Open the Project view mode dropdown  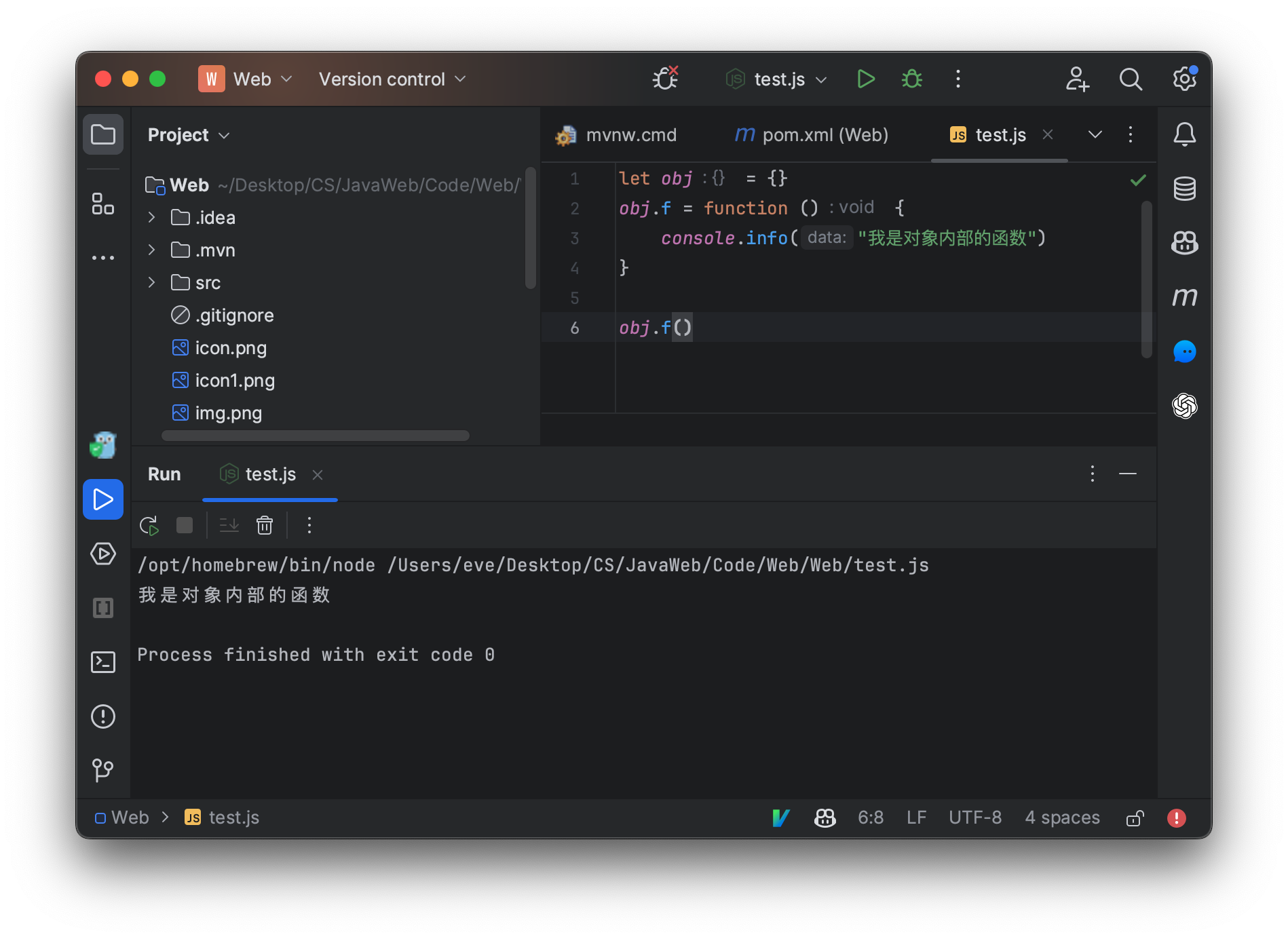point(189,135)
